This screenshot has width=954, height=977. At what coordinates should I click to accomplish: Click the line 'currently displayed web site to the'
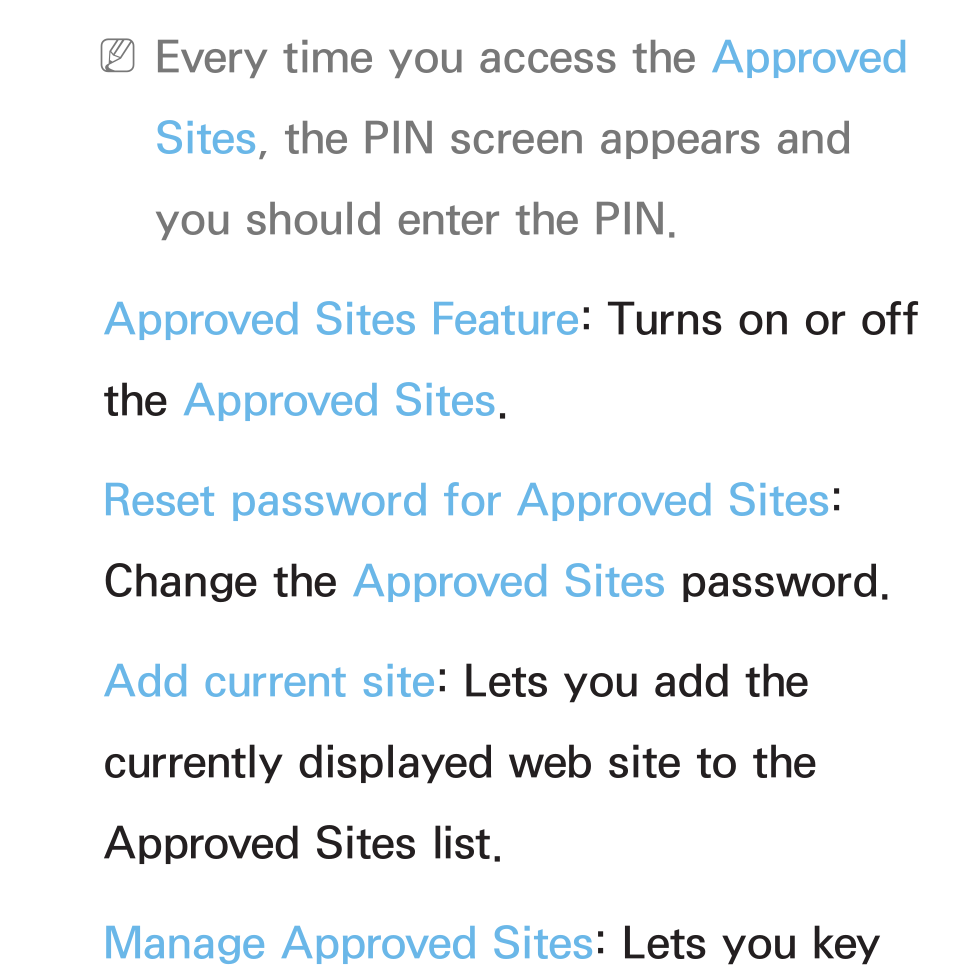[460, 765]
